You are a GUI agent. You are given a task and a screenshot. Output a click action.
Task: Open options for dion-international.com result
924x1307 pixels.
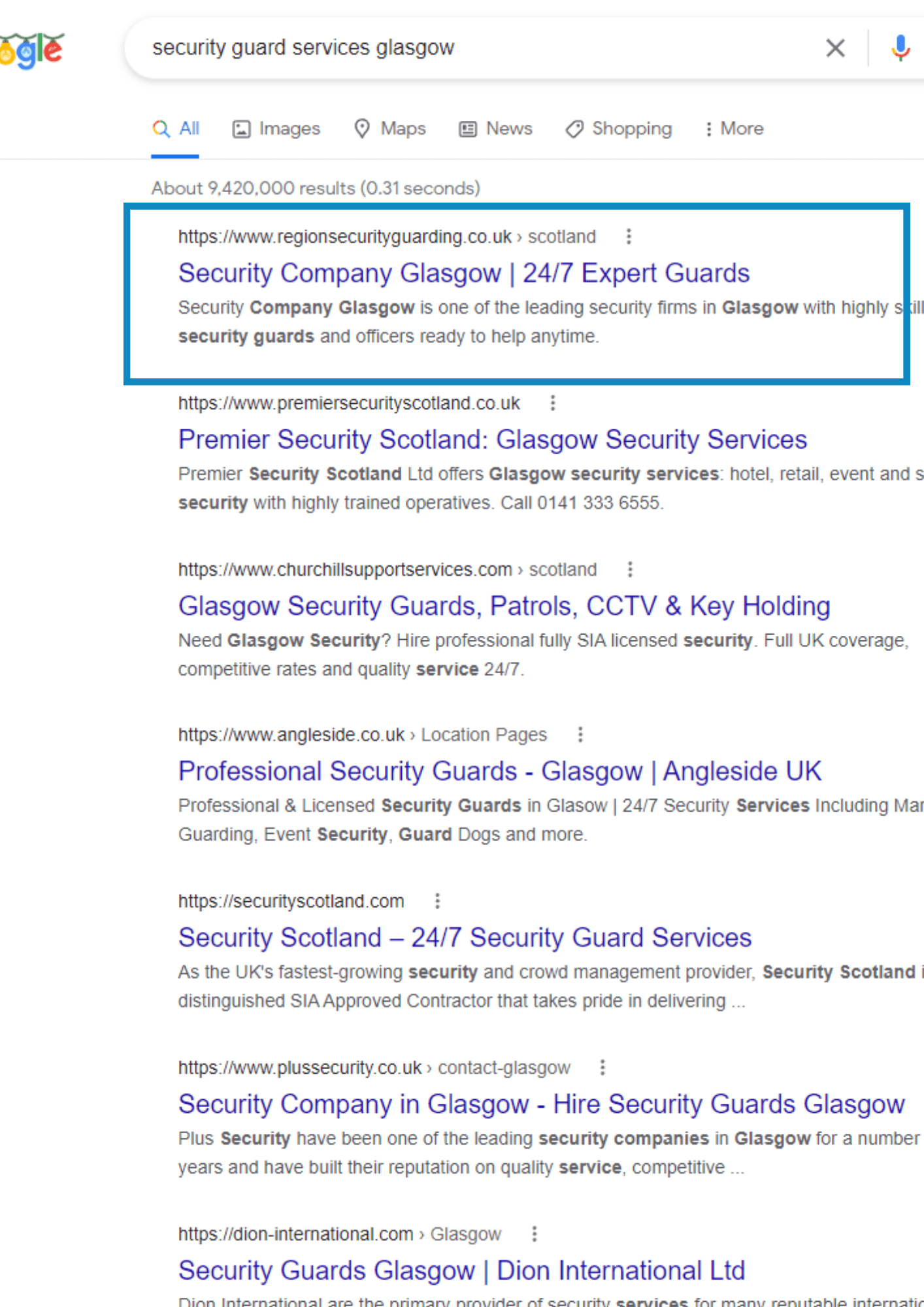coord(535,1234)
